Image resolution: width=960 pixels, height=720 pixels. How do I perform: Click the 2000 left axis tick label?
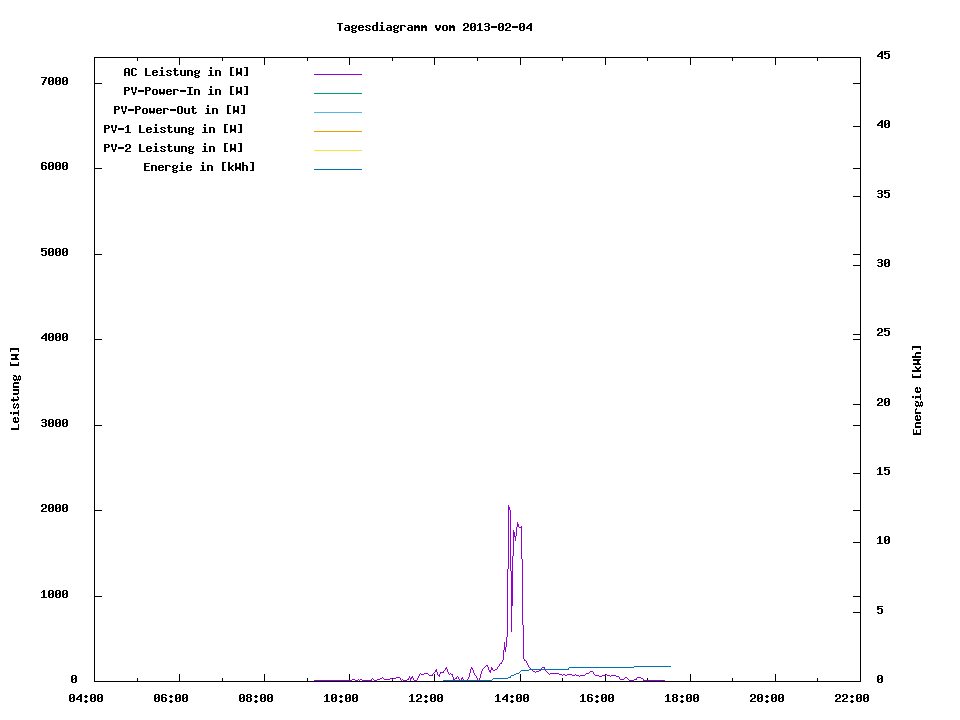(54, 509)
